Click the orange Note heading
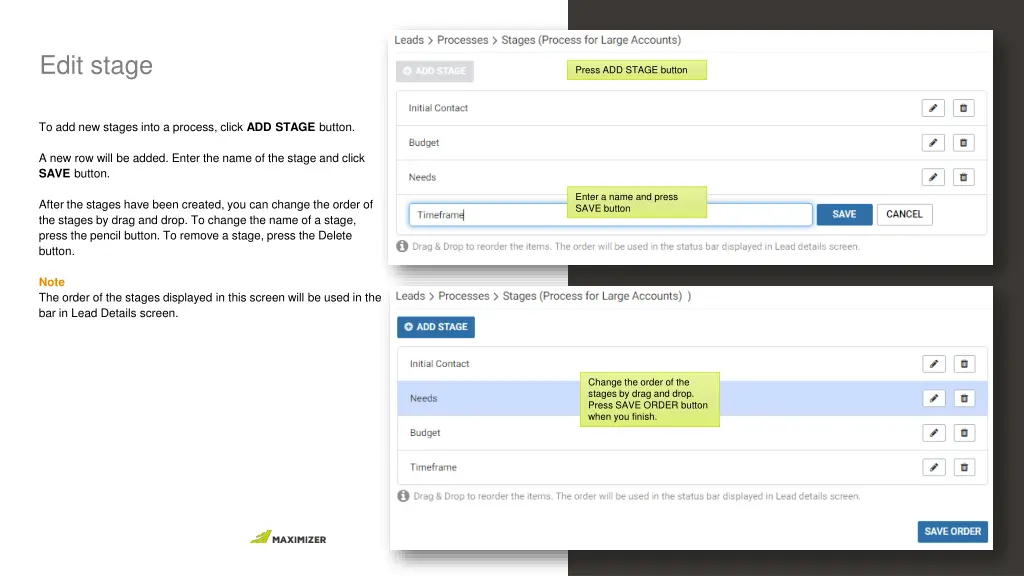 [x=52, y=282]
